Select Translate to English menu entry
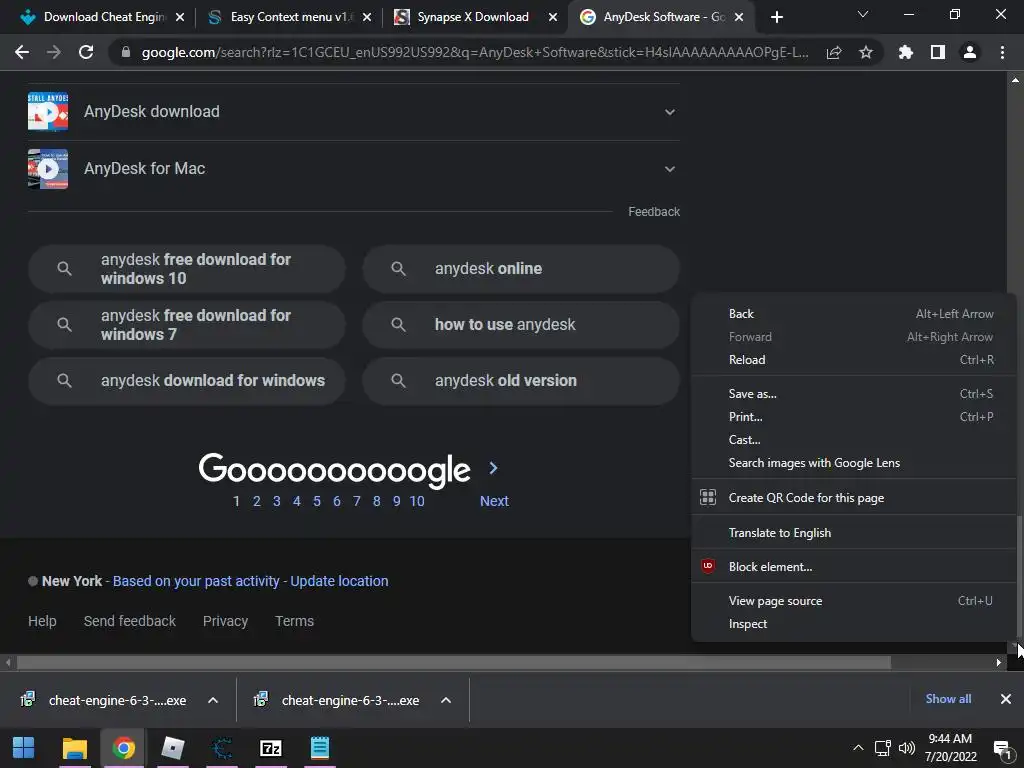 pyautogui.click(x=854, y=533)
